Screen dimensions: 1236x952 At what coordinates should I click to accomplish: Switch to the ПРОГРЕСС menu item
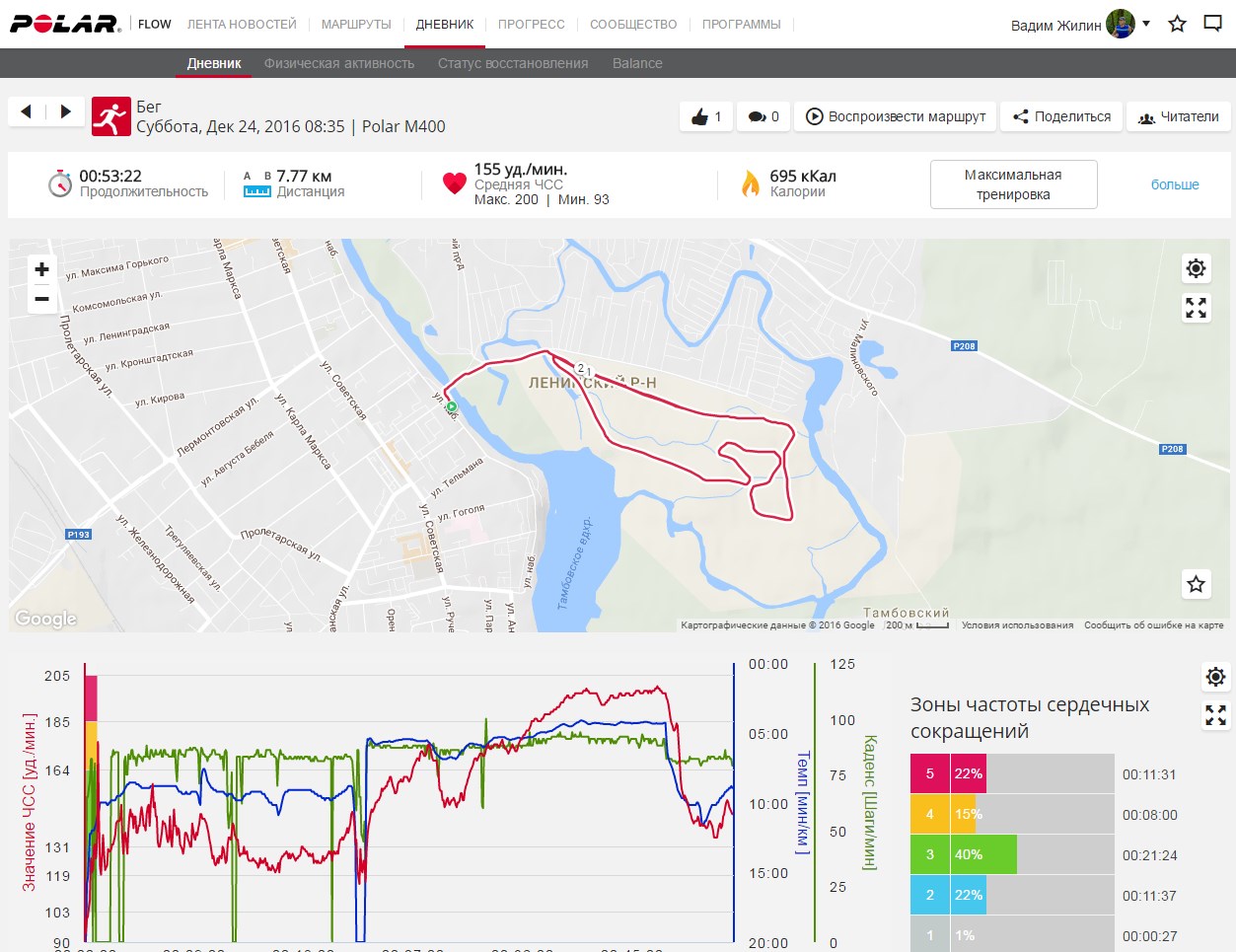(x=531, y=24)
